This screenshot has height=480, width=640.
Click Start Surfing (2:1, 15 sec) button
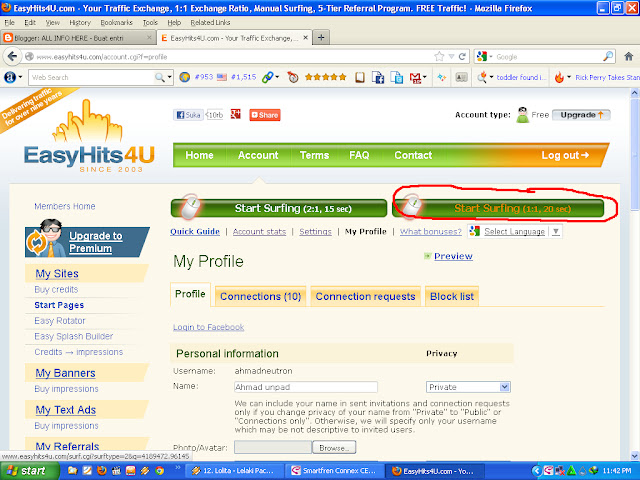click(x=279, y=208)
